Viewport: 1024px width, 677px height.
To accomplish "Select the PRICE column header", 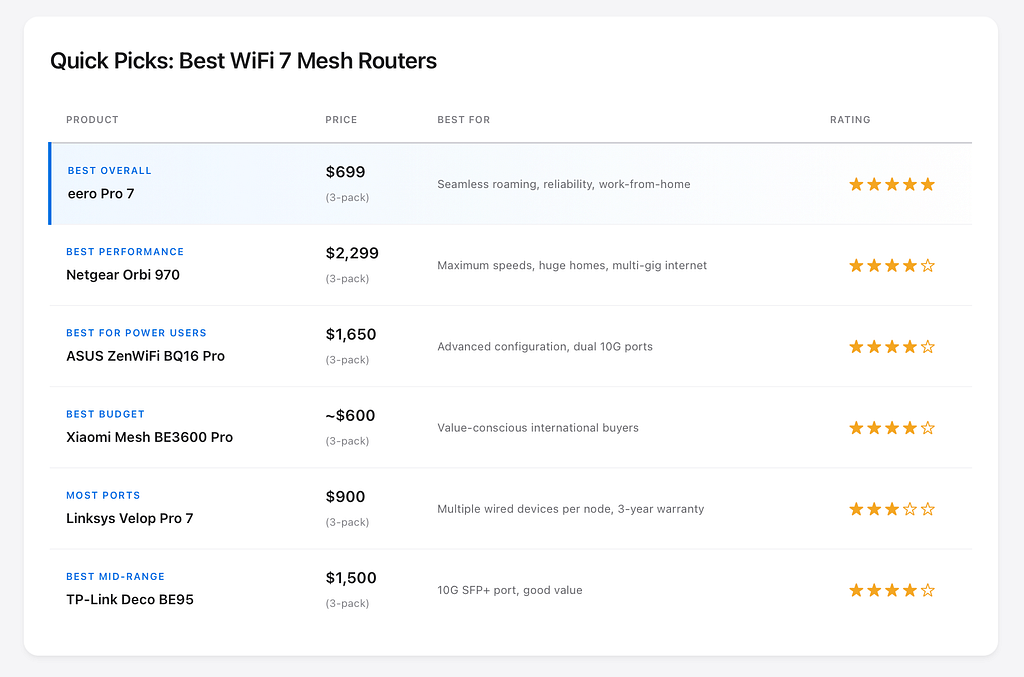I will tap(341, 119).
